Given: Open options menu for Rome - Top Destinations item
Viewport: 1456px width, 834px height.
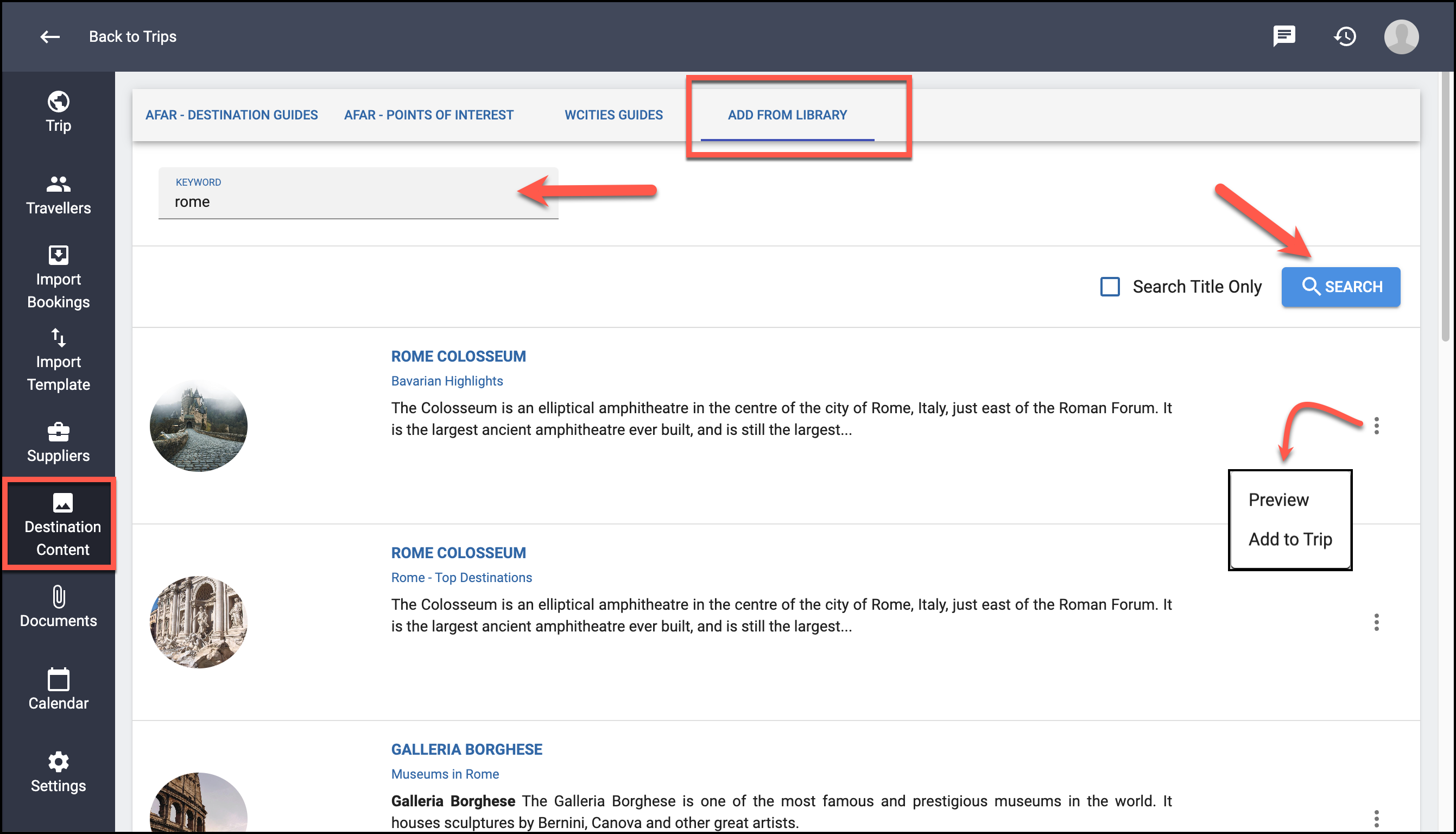Looking at the screenshot, I should click(1376, 622).
